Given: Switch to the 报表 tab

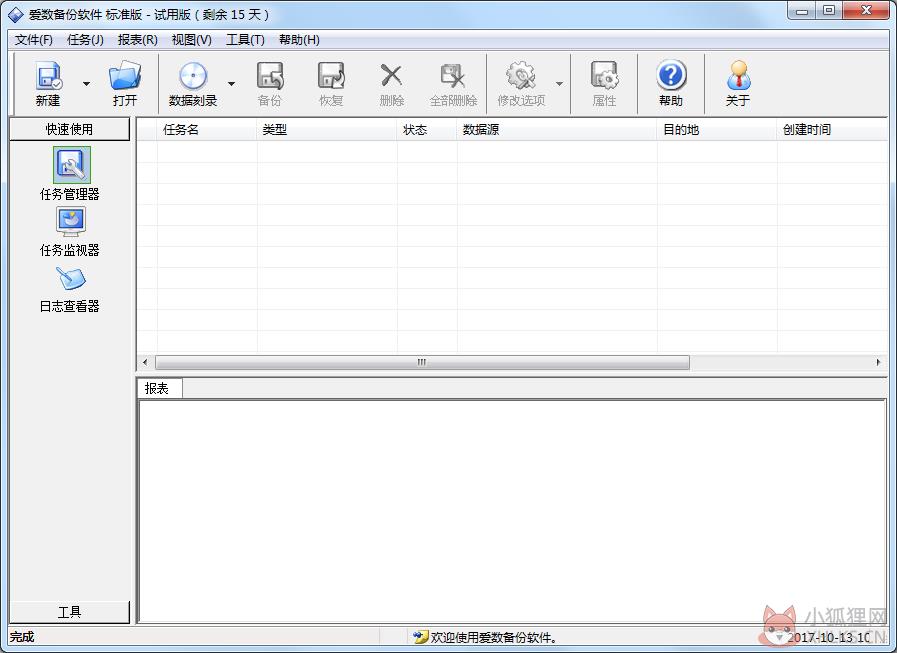Looking at the screenshot, I should pyautogui.click(x=160, y=389).
